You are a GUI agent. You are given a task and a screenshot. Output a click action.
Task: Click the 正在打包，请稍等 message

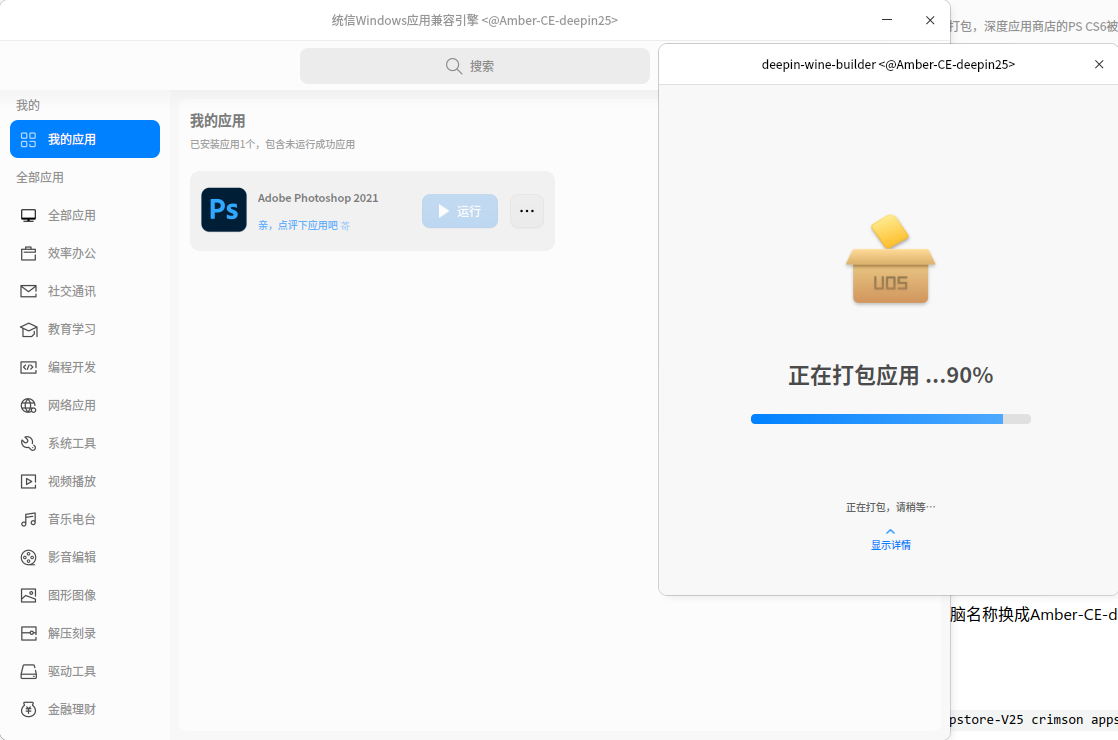pyautogui.click(x=891, y=508)
